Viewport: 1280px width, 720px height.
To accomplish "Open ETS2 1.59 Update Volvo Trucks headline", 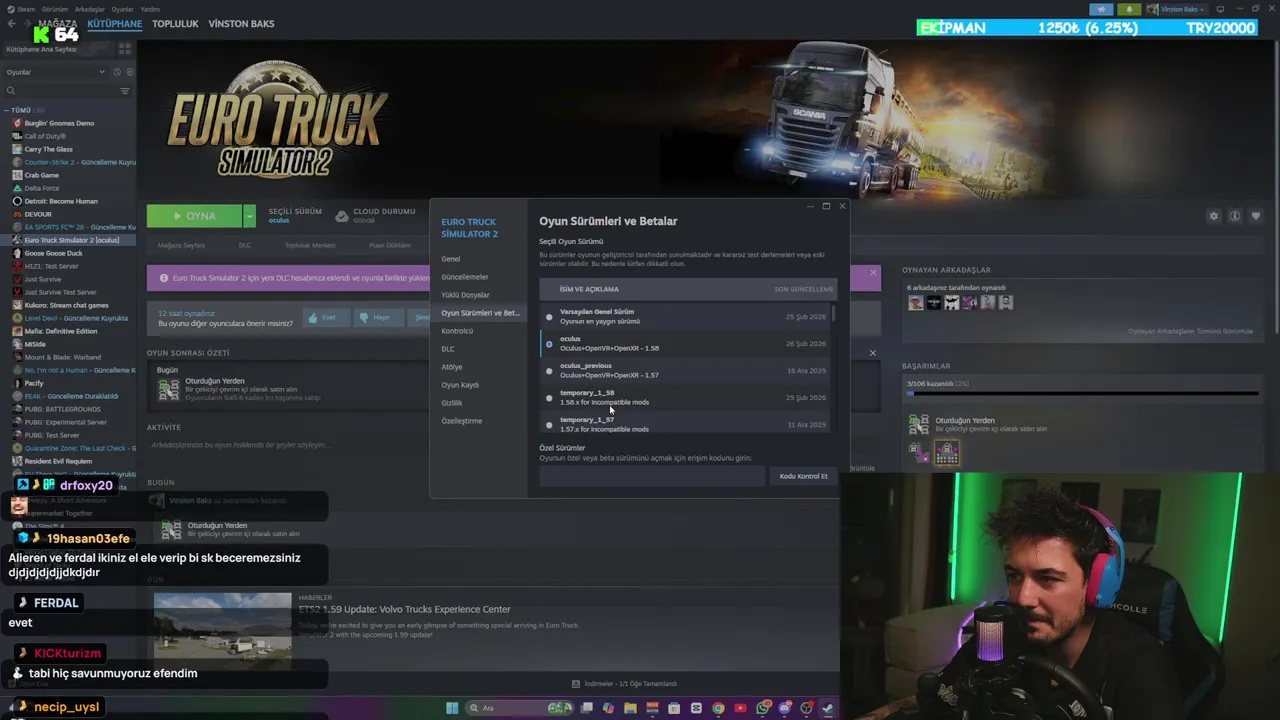I will point(405,609).
